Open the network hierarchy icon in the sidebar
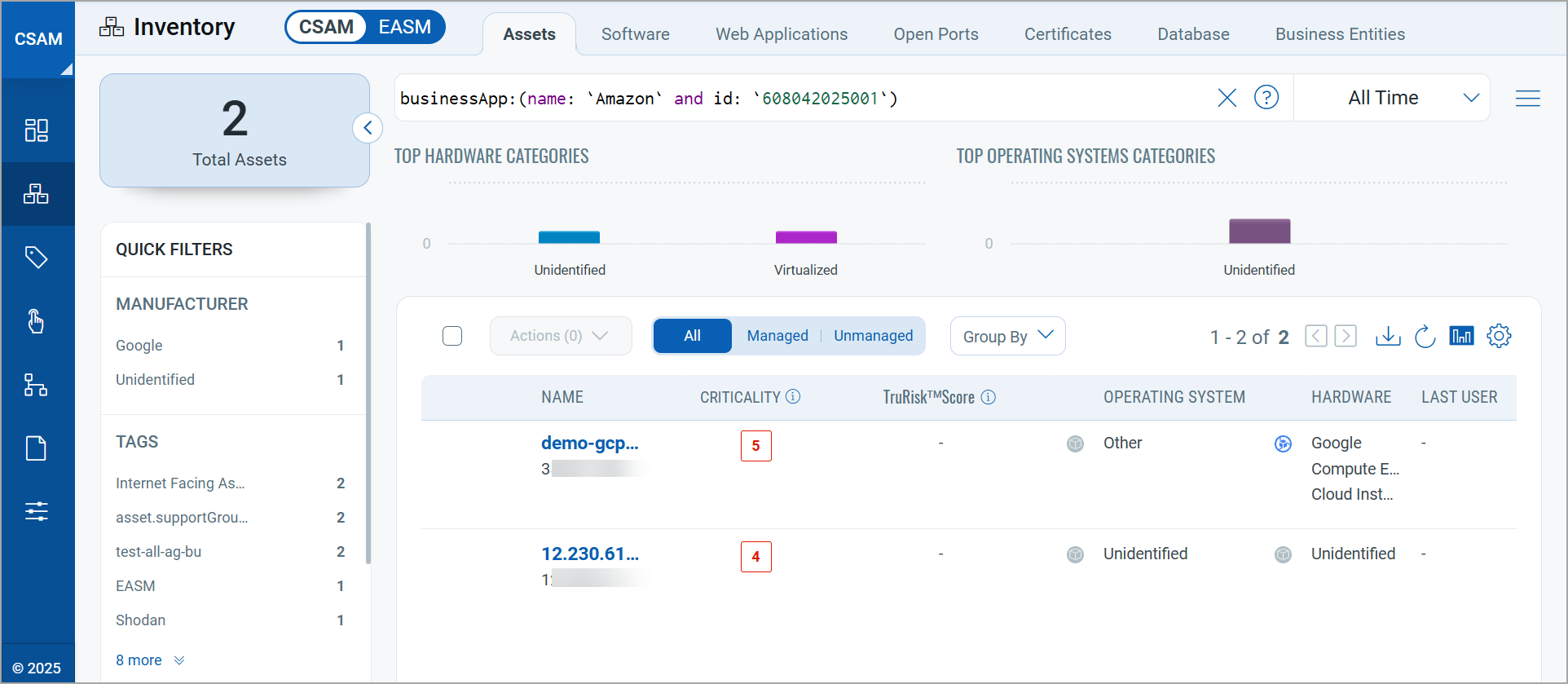This screenshot has height=684, width=1568. coord(37,385)
